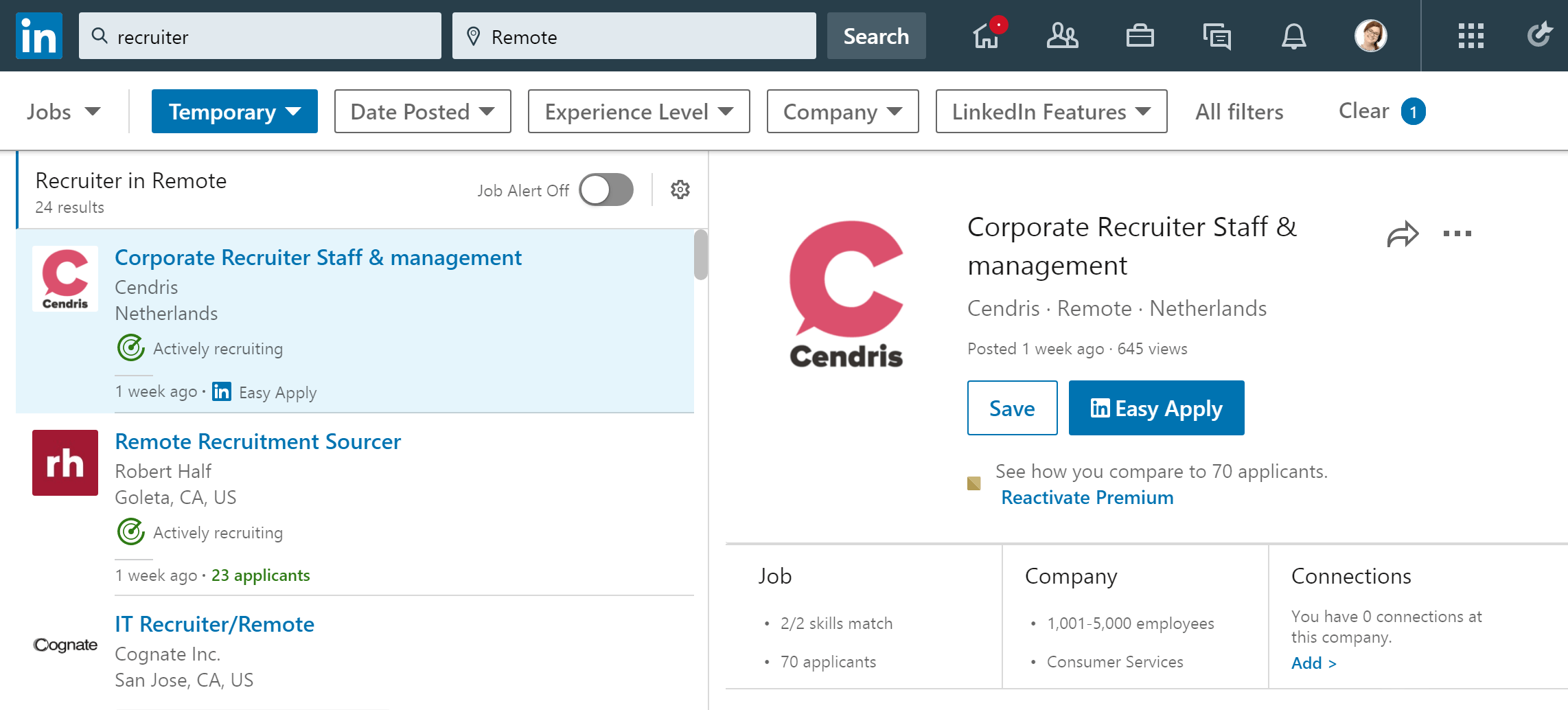This screenshot has height=710, width=1568.
Task: Click the Robert Half logo thumbnail
Action: click(x=65, y=463)
